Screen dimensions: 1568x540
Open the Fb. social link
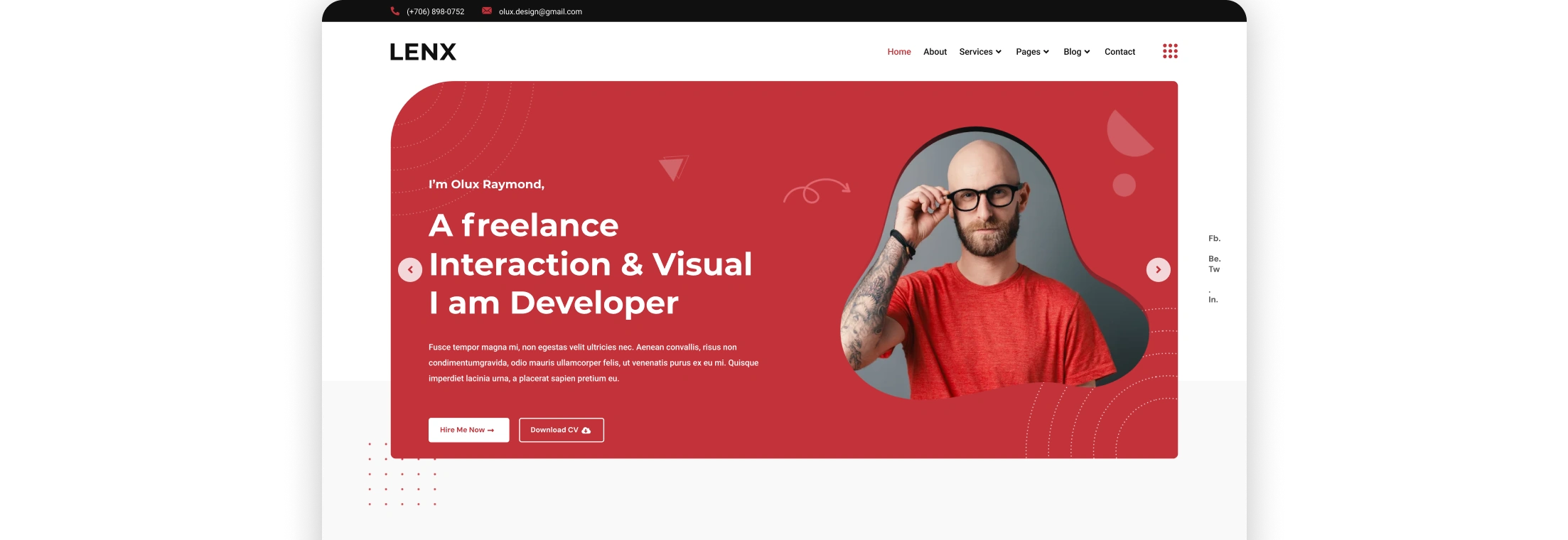pos(1214,239)
